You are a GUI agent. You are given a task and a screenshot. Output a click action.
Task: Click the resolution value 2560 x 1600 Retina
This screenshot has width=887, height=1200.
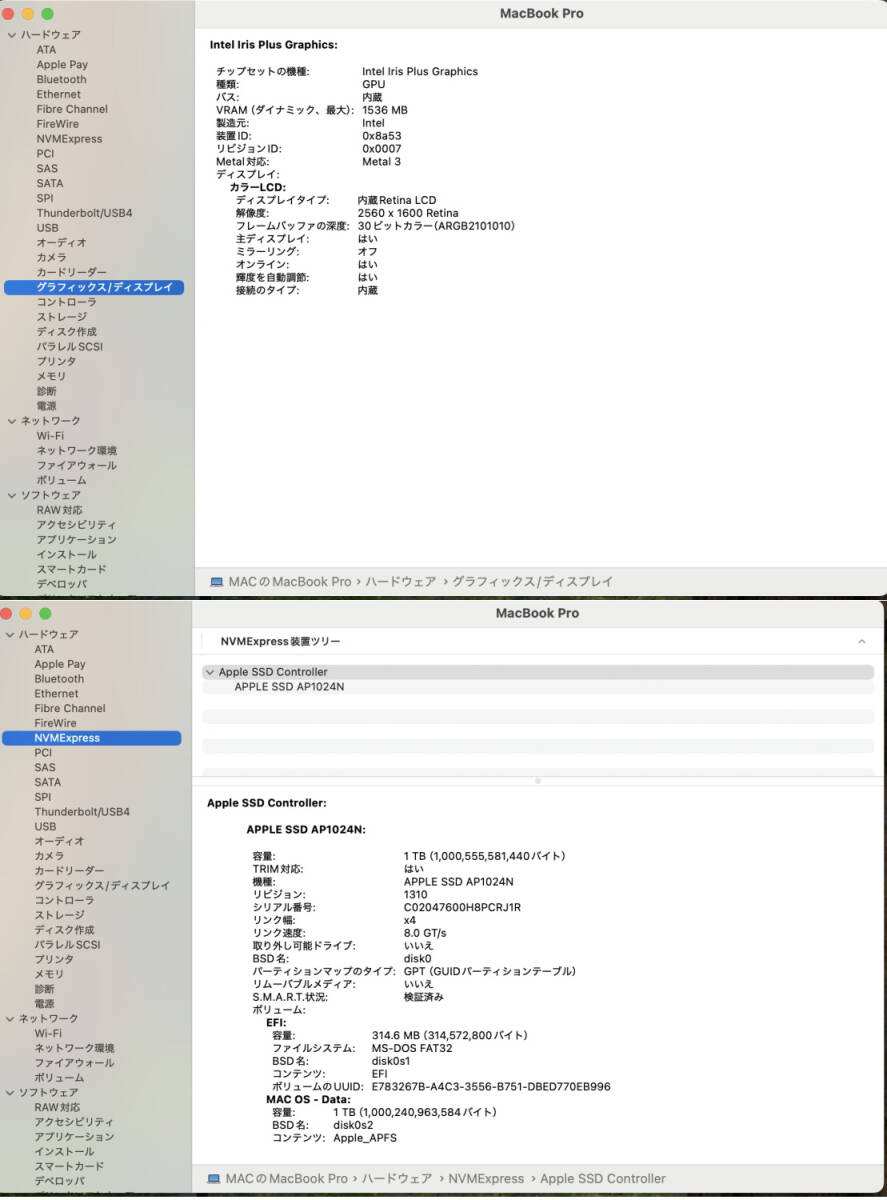(x=408, y=213)
